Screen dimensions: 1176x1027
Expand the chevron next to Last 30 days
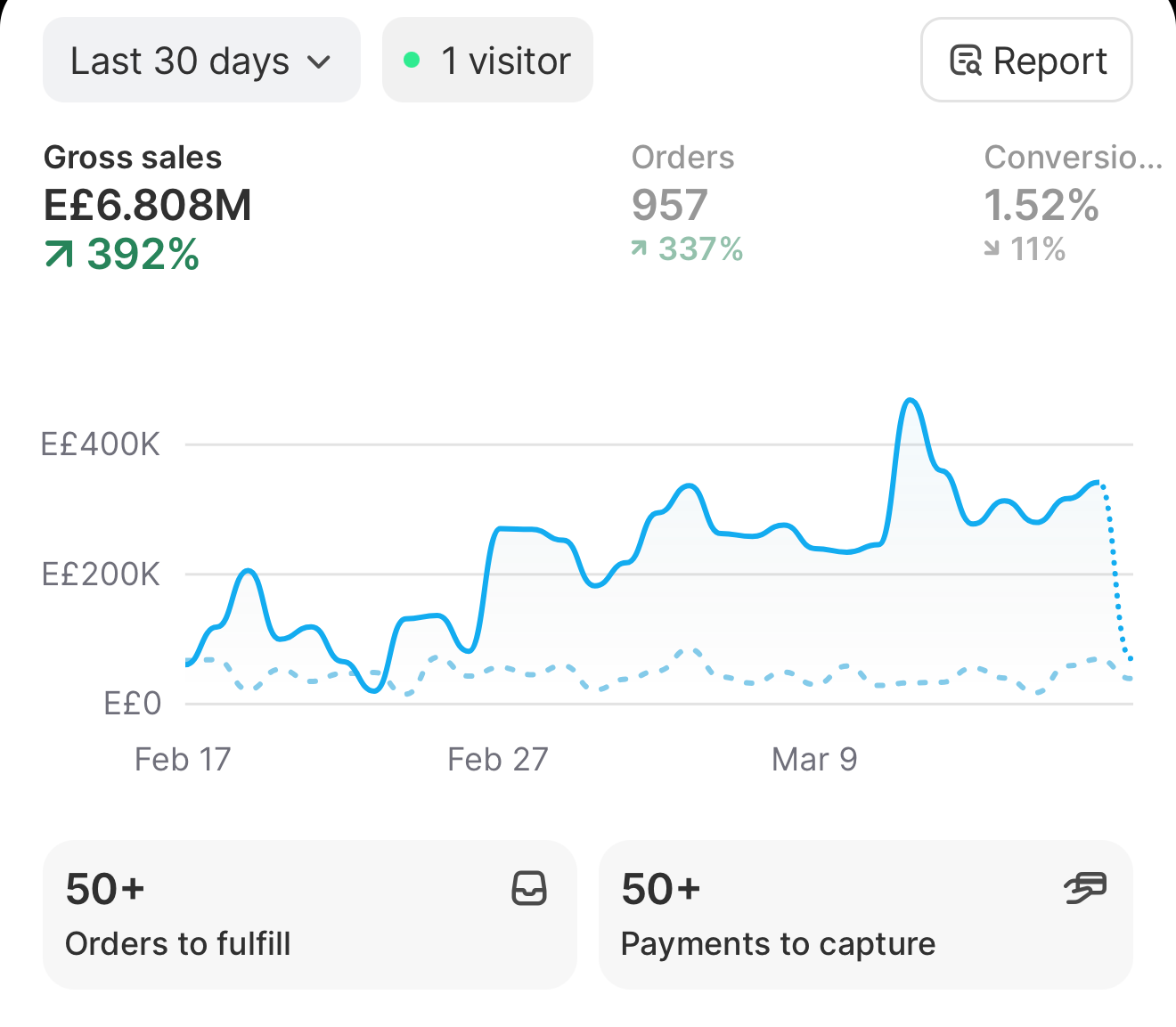318,62
